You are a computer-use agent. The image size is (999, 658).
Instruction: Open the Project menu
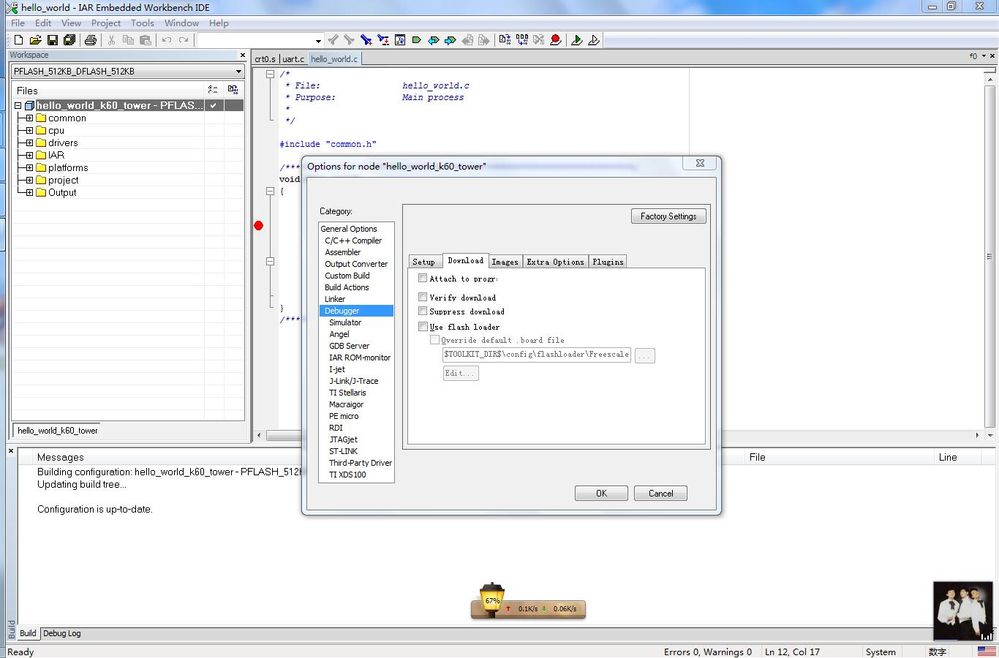pyautogui.click(x=106, y=23)
